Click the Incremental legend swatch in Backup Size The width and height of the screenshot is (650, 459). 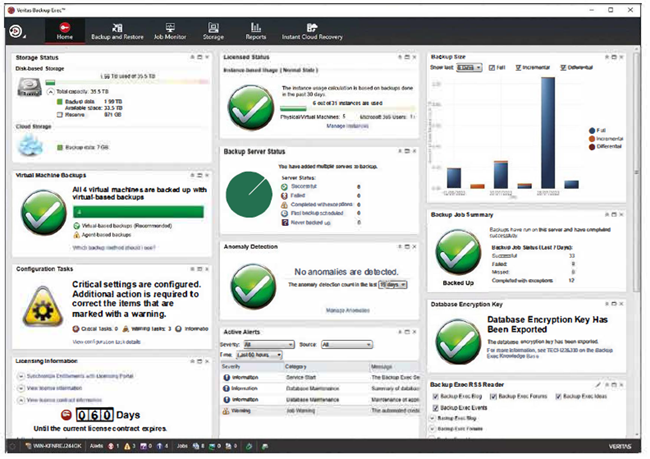click(x=592, y=138)
